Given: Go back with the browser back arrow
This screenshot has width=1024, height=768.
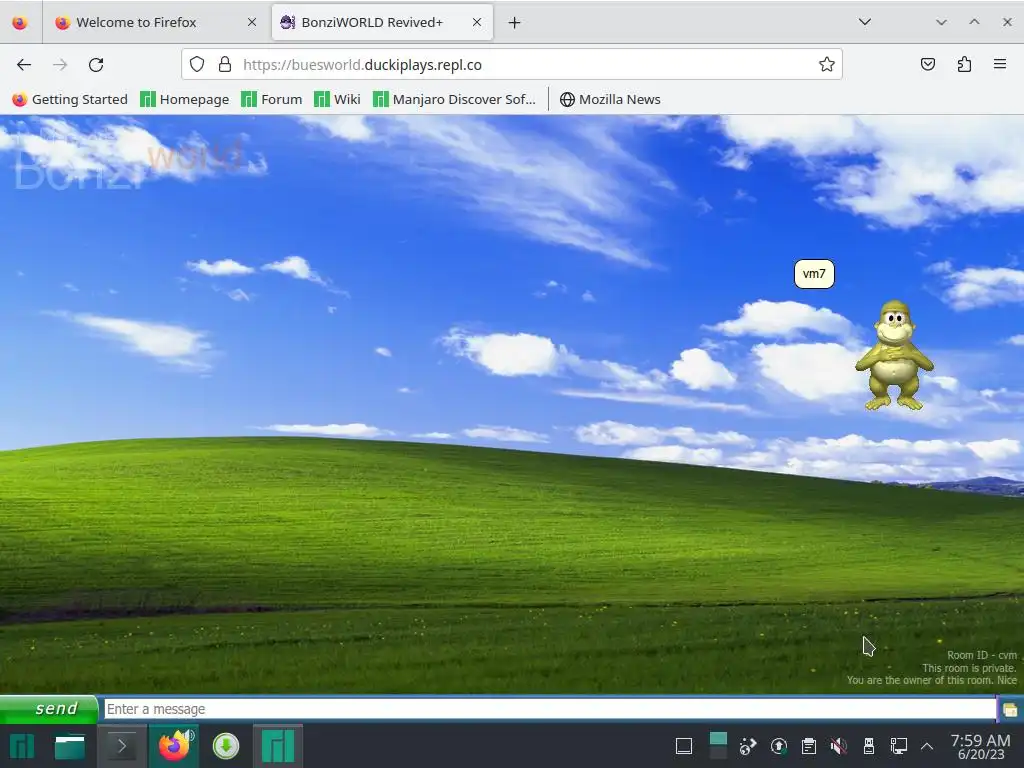Looking at the screenshot, I should [24, 65].
